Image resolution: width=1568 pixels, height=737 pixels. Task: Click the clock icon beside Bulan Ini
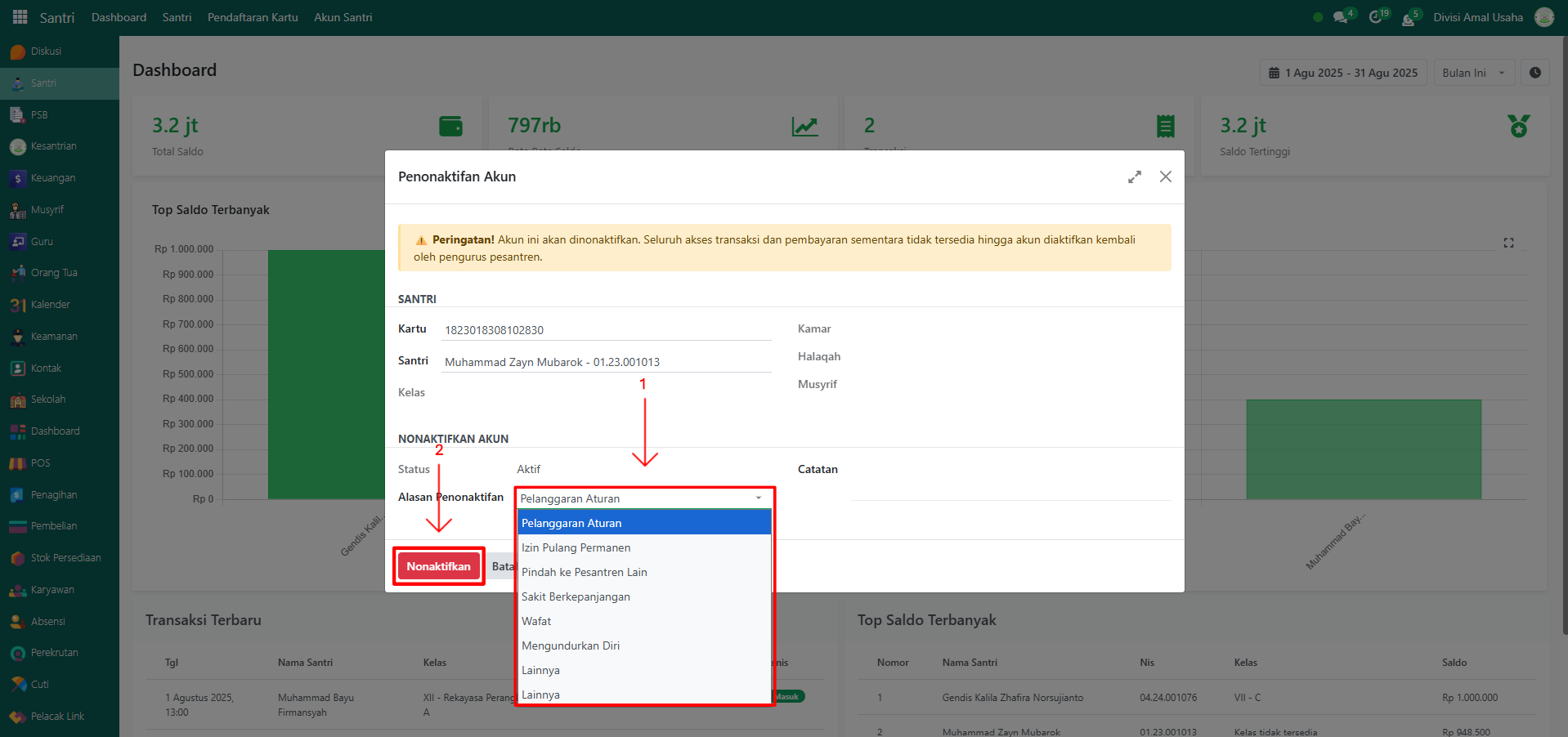[1534, 73]
